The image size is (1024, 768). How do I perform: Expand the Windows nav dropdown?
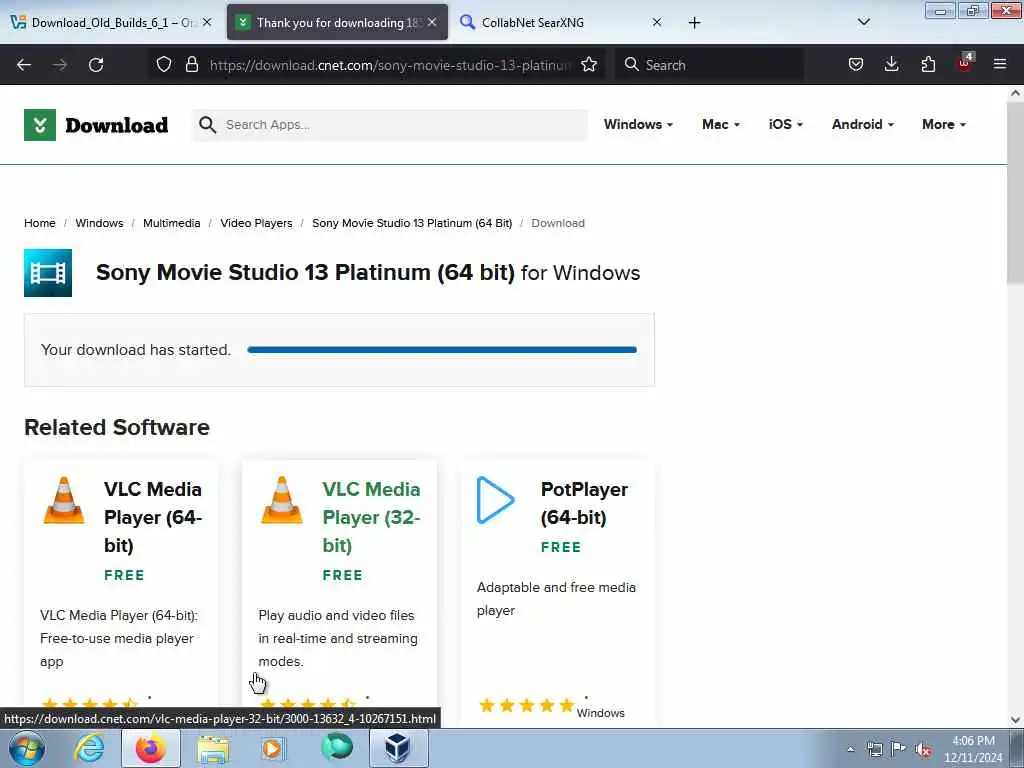click(638, 124)
